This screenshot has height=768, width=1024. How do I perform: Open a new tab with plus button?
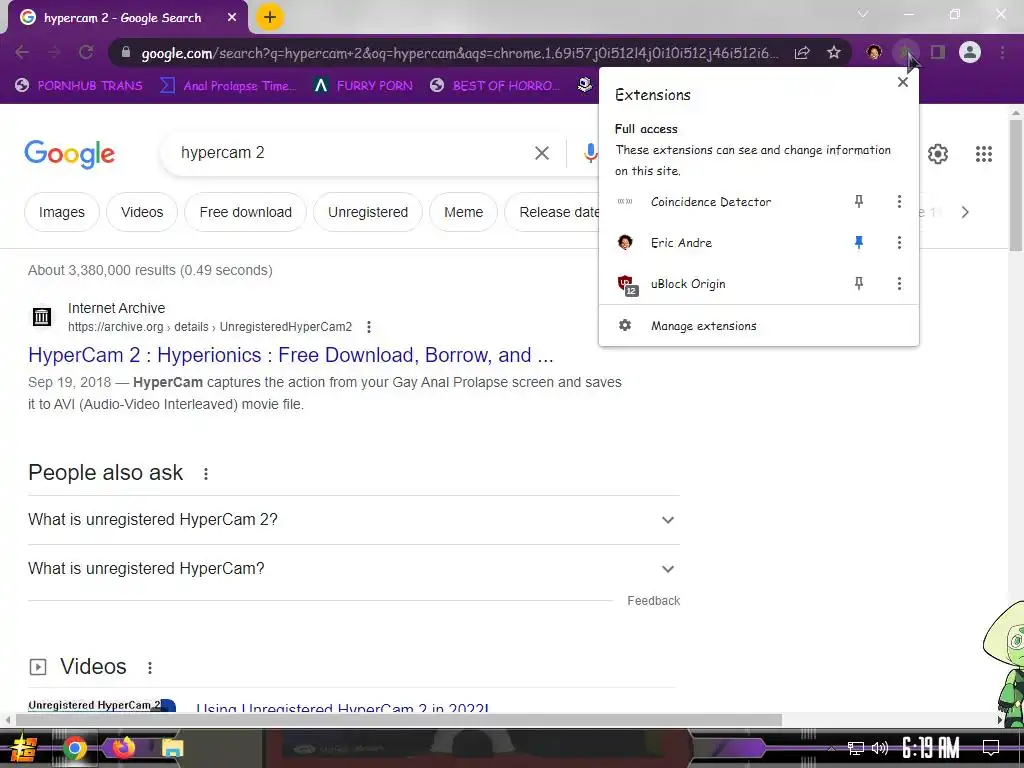[x=270, y=18]
